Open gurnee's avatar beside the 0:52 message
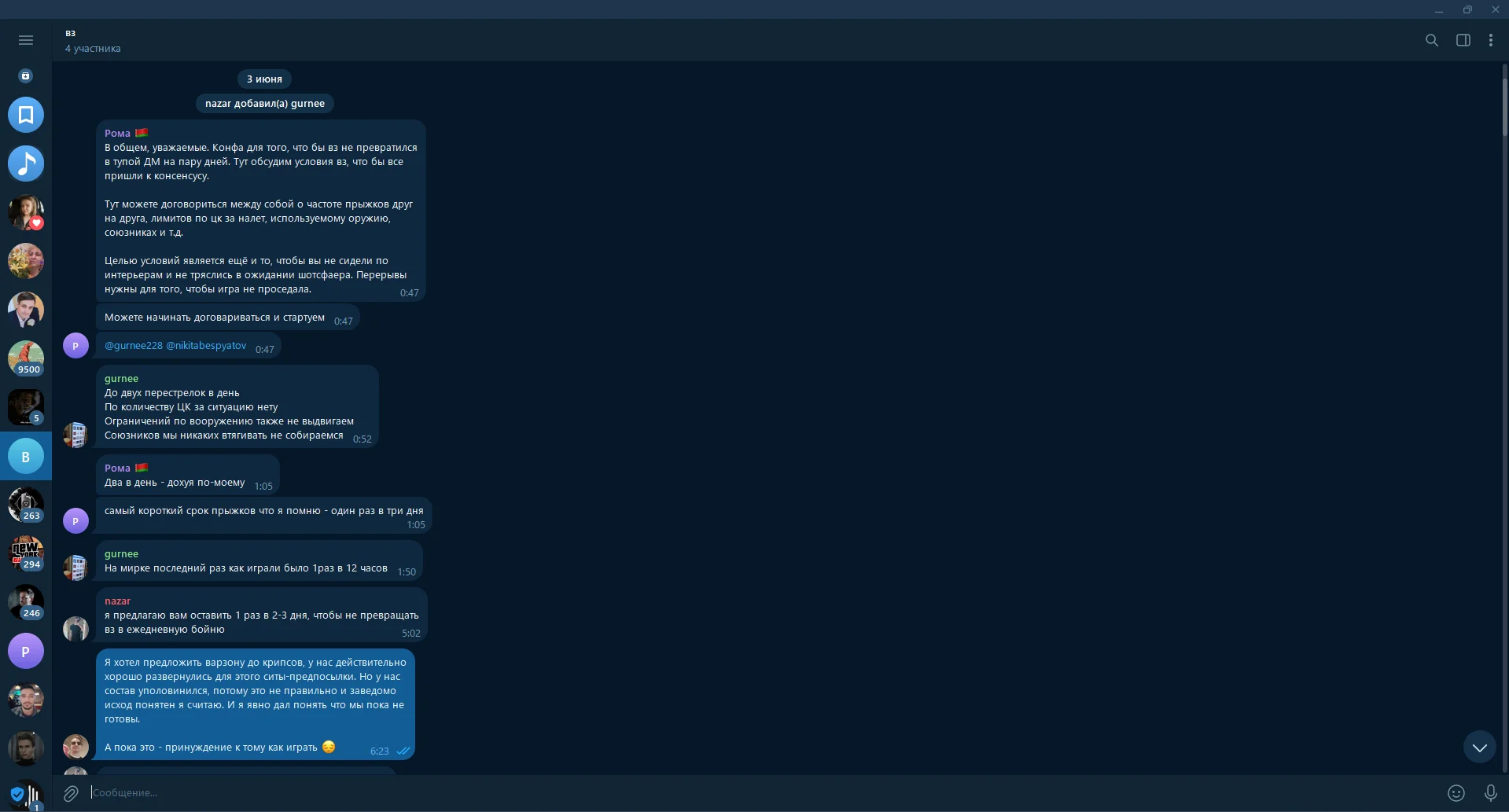 pos(75,435)
